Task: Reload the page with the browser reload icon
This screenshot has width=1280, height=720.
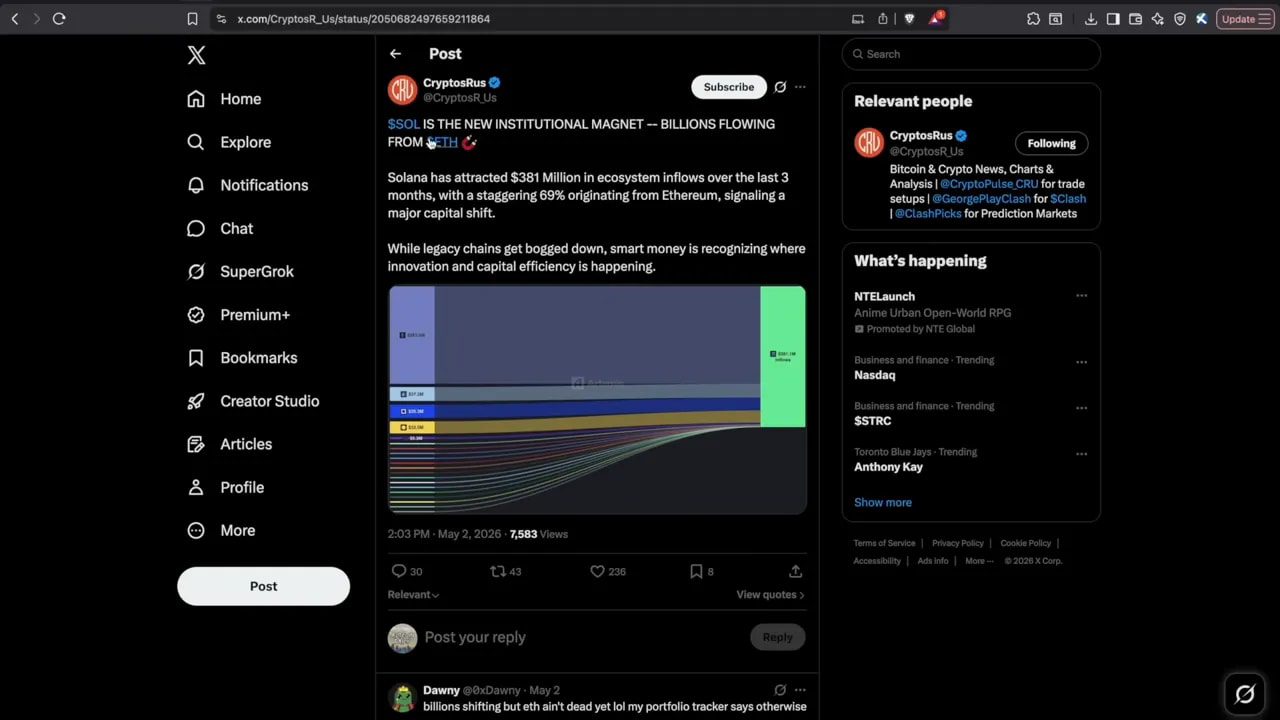Action: pyautogui.click(x=59, y=19)
